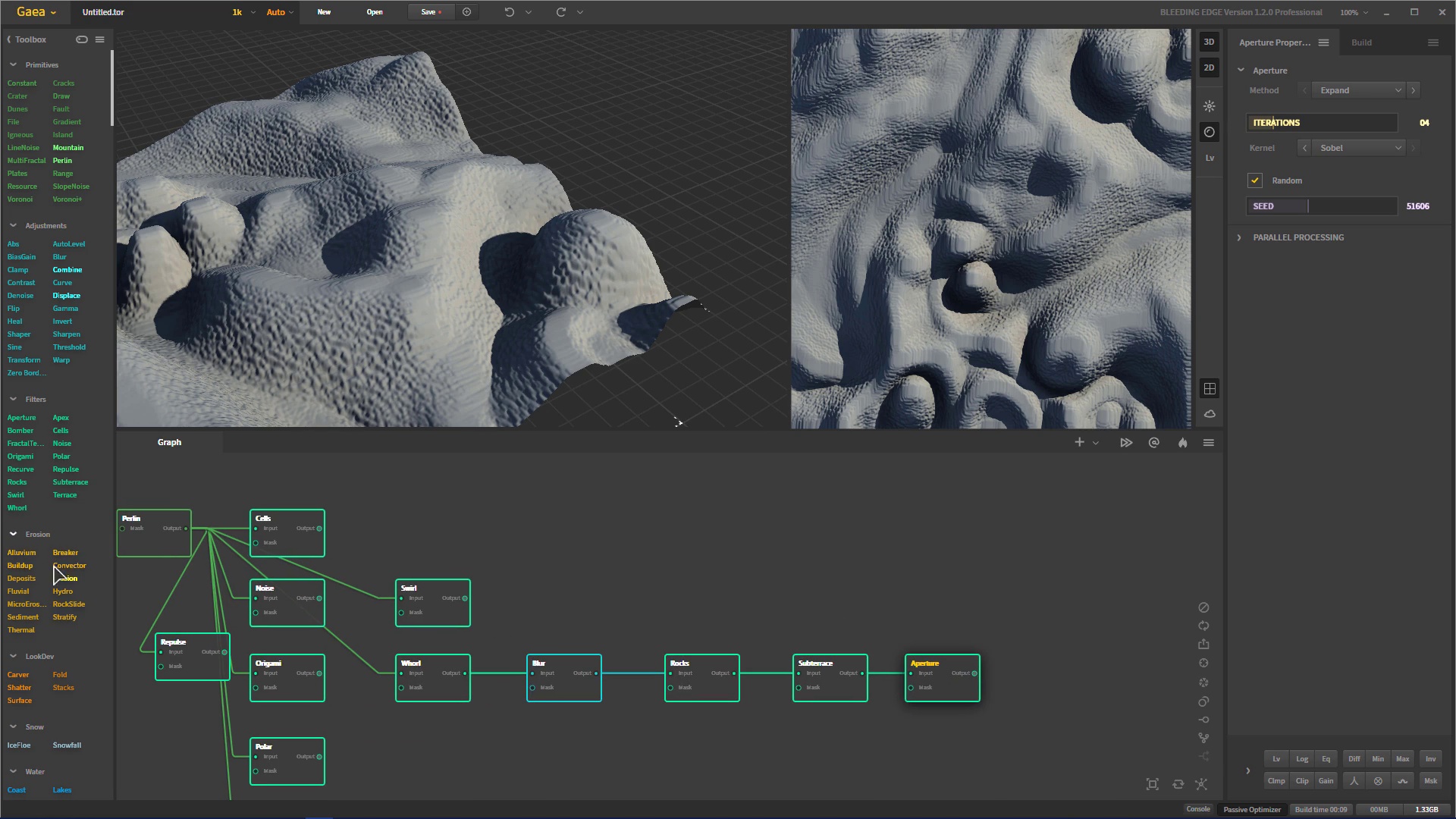Open redo history dropdown
This screenshot has height=819, width=1456.
(580, 12)
